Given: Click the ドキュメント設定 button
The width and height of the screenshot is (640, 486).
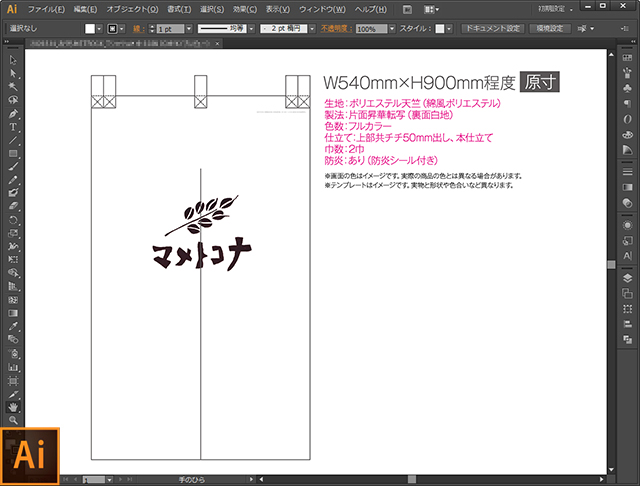Looking at the screenshot, I should tap(493, 29).
